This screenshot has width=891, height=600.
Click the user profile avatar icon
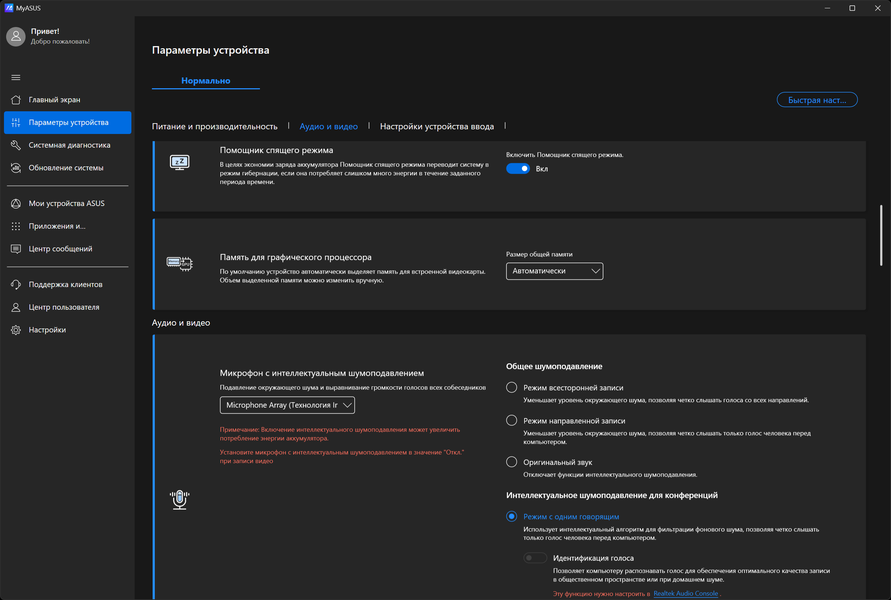click(16, 36)
